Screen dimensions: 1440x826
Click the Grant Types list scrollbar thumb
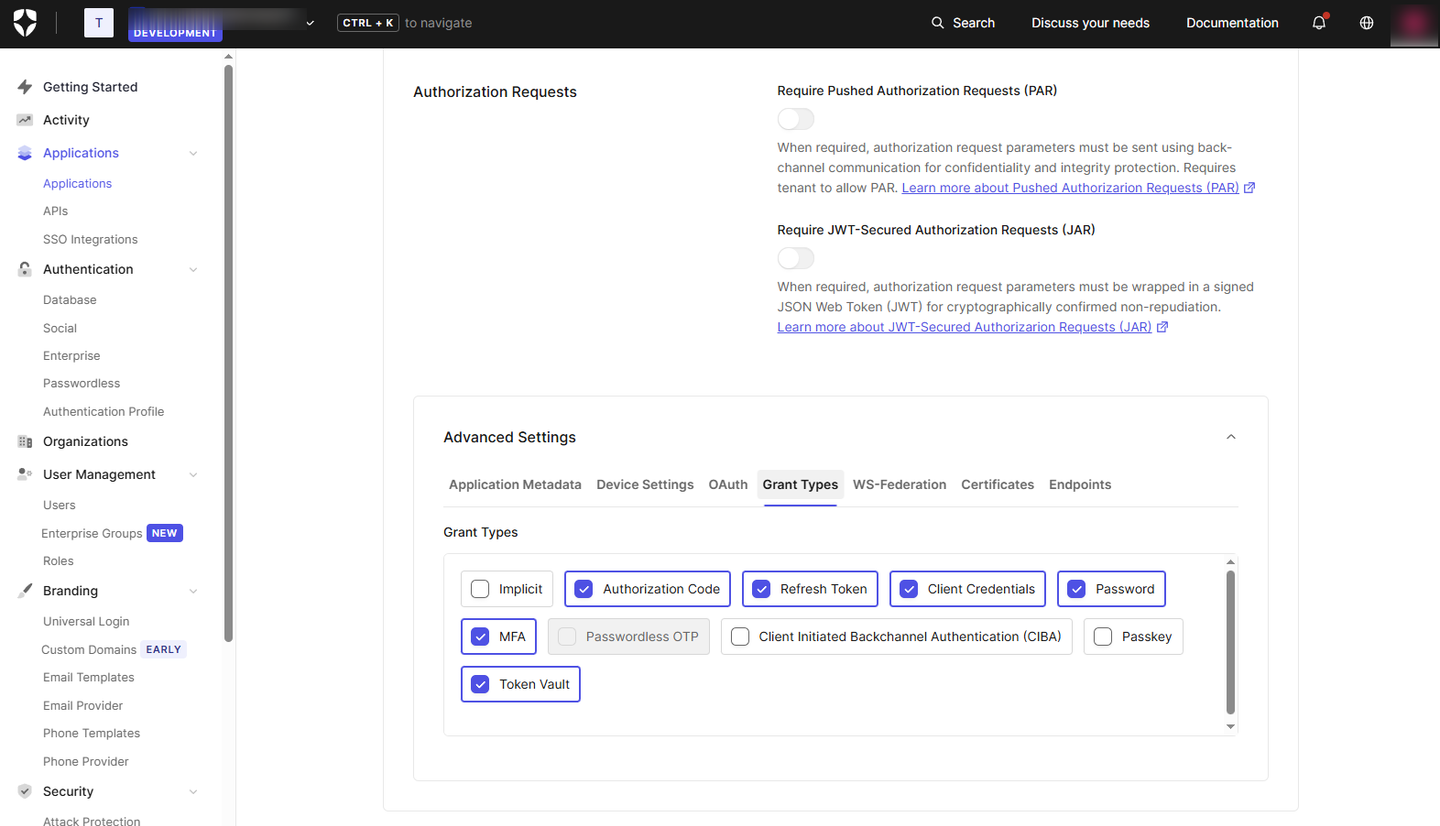1231,641
